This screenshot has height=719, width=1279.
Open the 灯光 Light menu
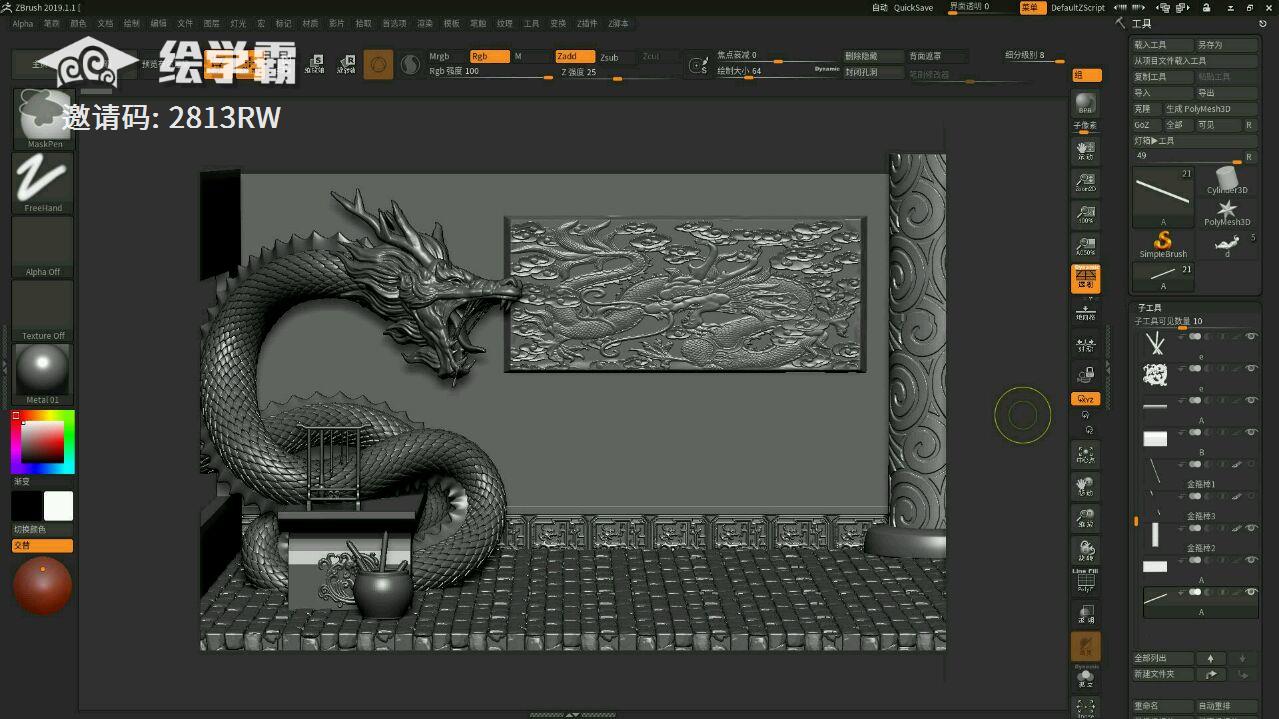238,23
